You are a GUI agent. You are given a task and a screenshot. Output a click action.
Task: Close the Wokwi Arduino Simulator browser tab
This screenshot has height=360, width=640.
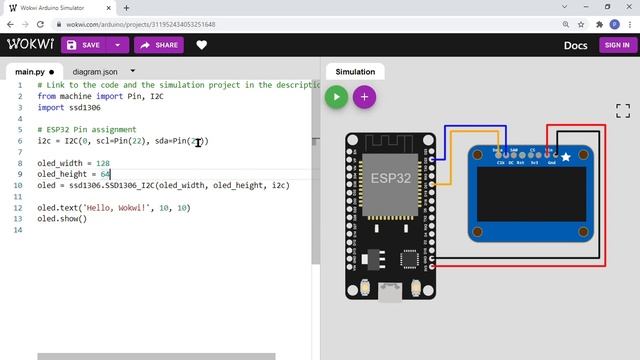tap(109, 8)
